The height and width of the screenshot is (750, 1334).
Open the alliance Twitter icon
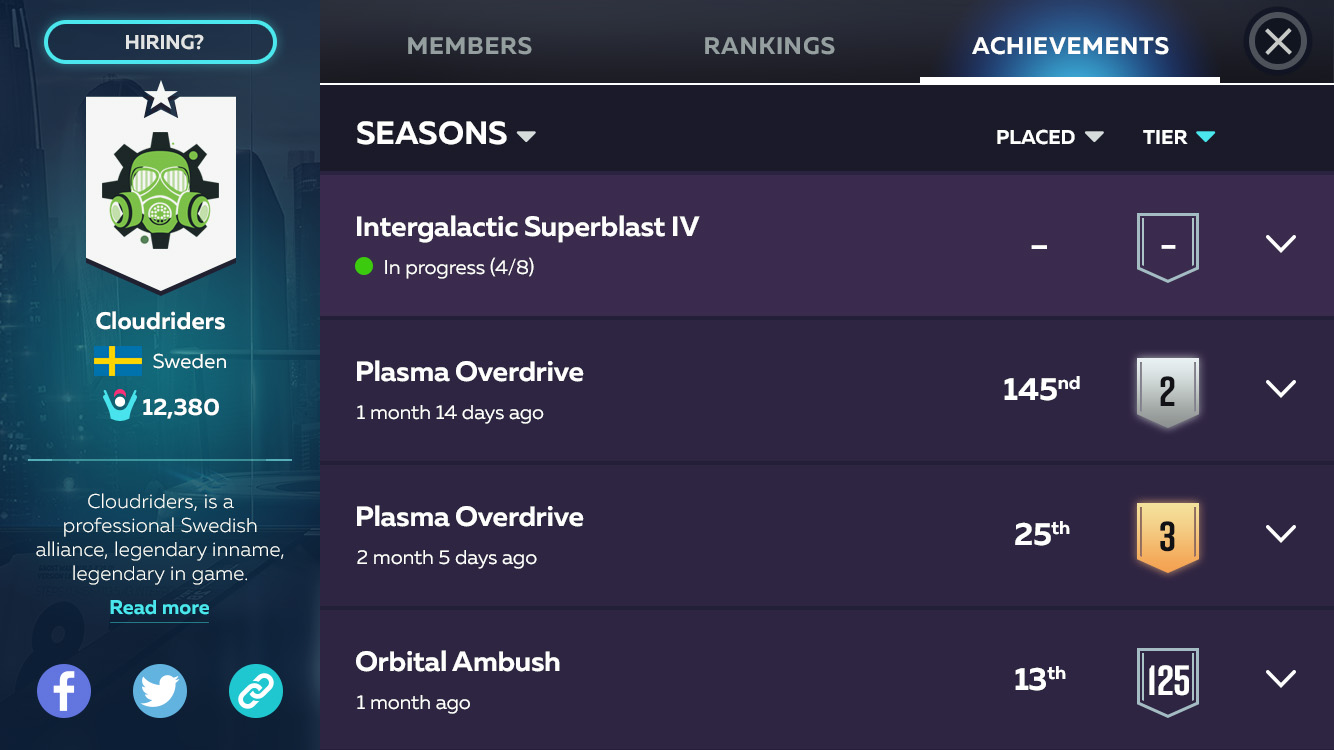tap(160, 691)
